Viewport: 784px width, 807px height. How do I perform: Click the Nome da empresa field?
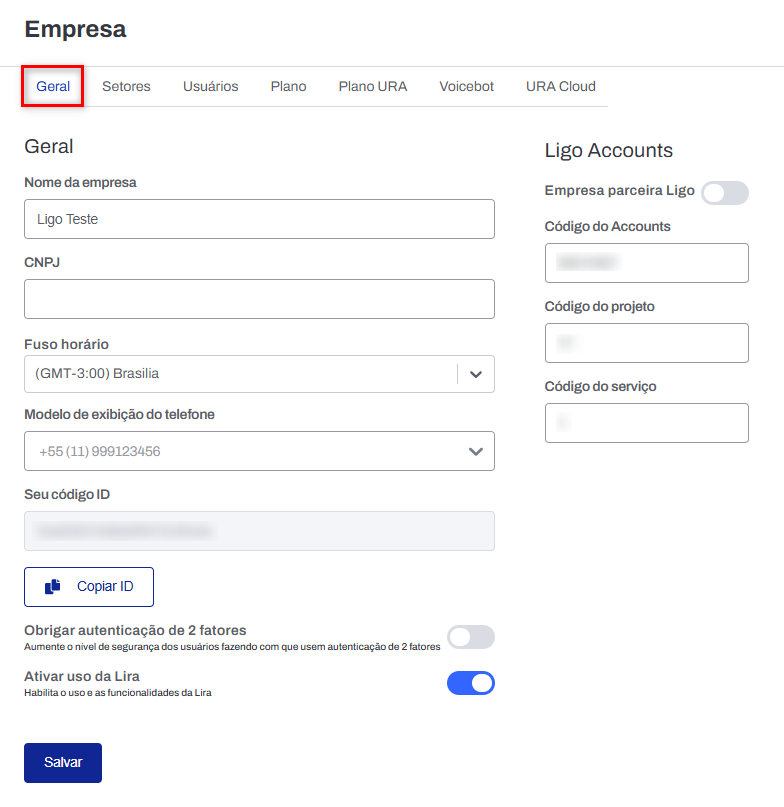(259, 219)
